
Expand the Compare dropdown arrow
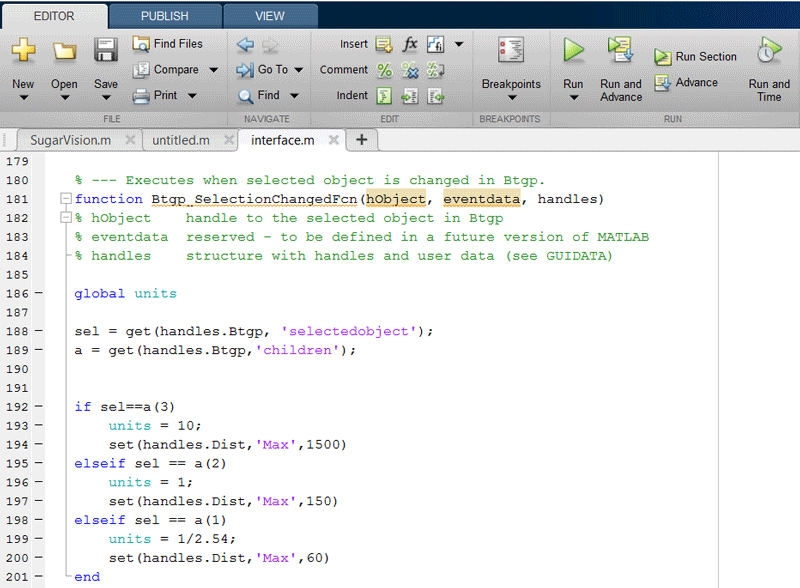click(213, 70)
